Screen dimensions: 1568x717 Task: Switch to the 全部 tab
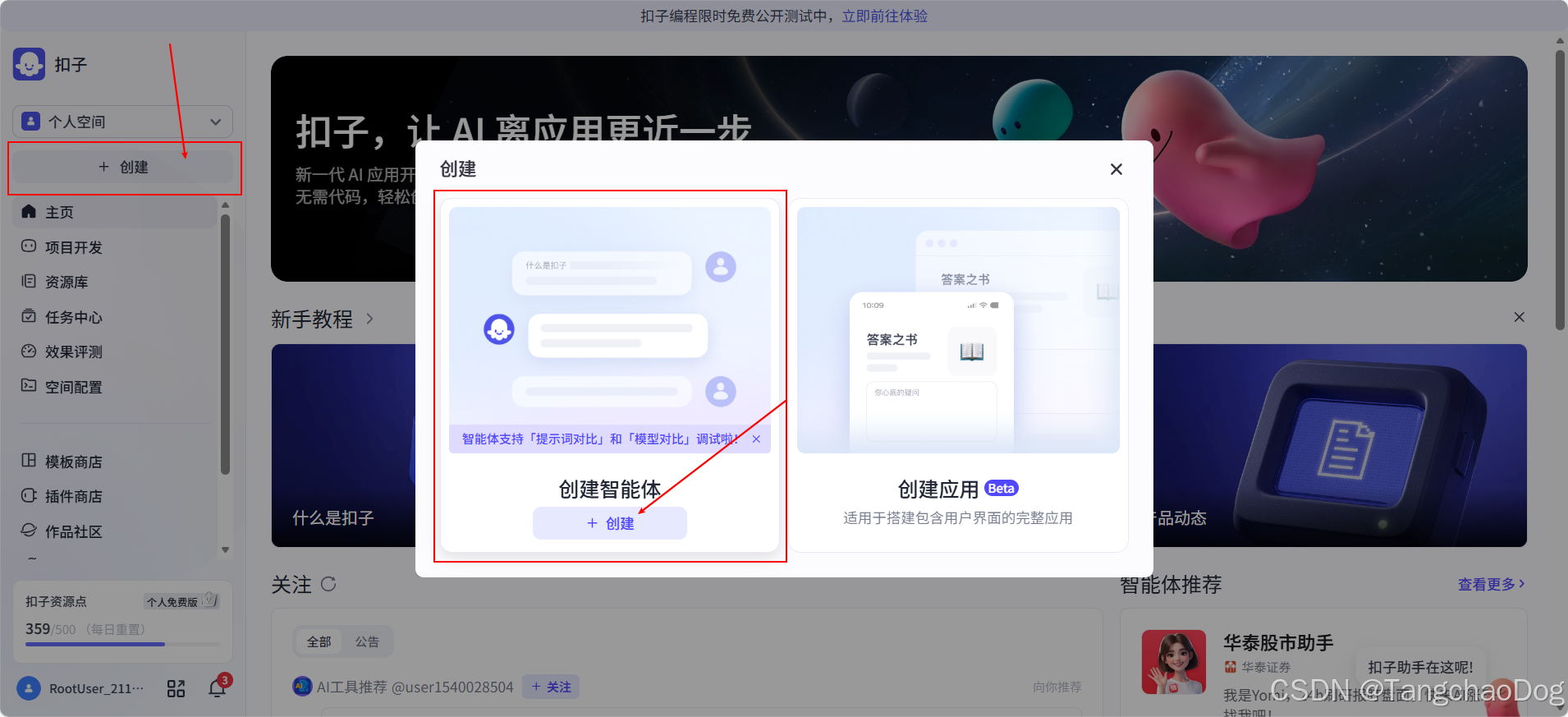[x=319, y=641]
